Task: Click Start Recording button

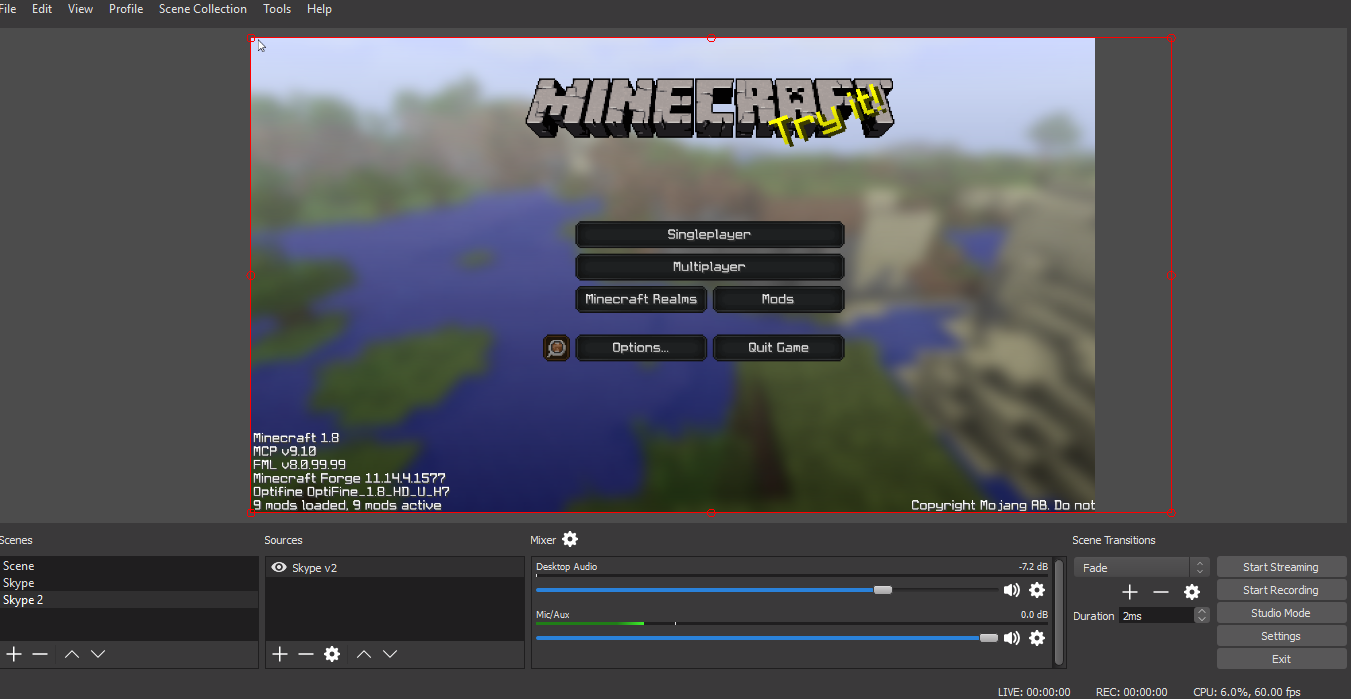Action: (x=1281, y=590)
